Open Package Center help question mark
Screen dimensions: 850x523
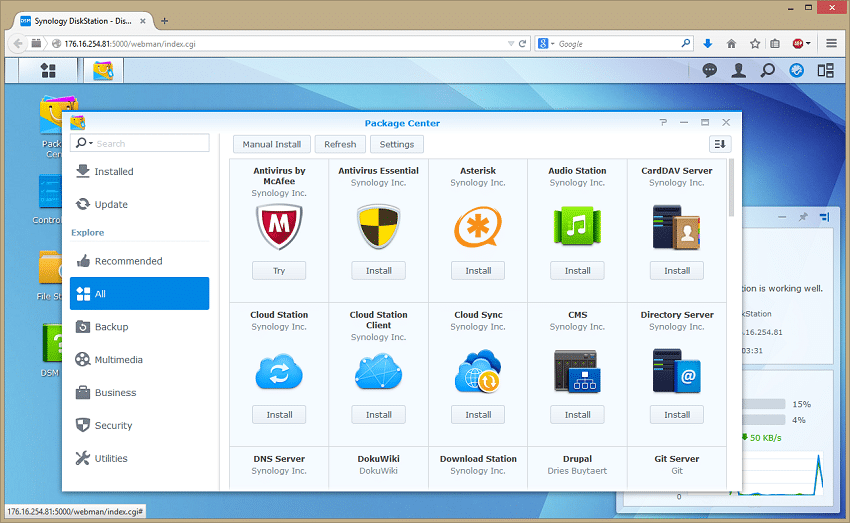pyautogui.click(x=663, y=122)
